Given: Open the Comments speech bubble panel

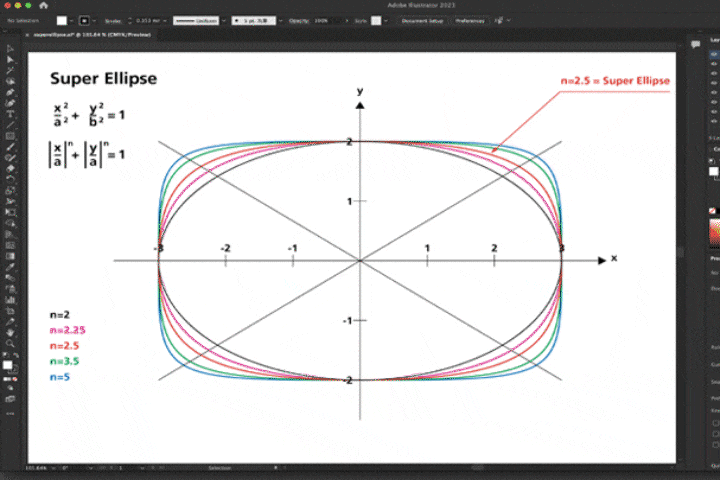Looking at the screenshot, I should point(696,44).
